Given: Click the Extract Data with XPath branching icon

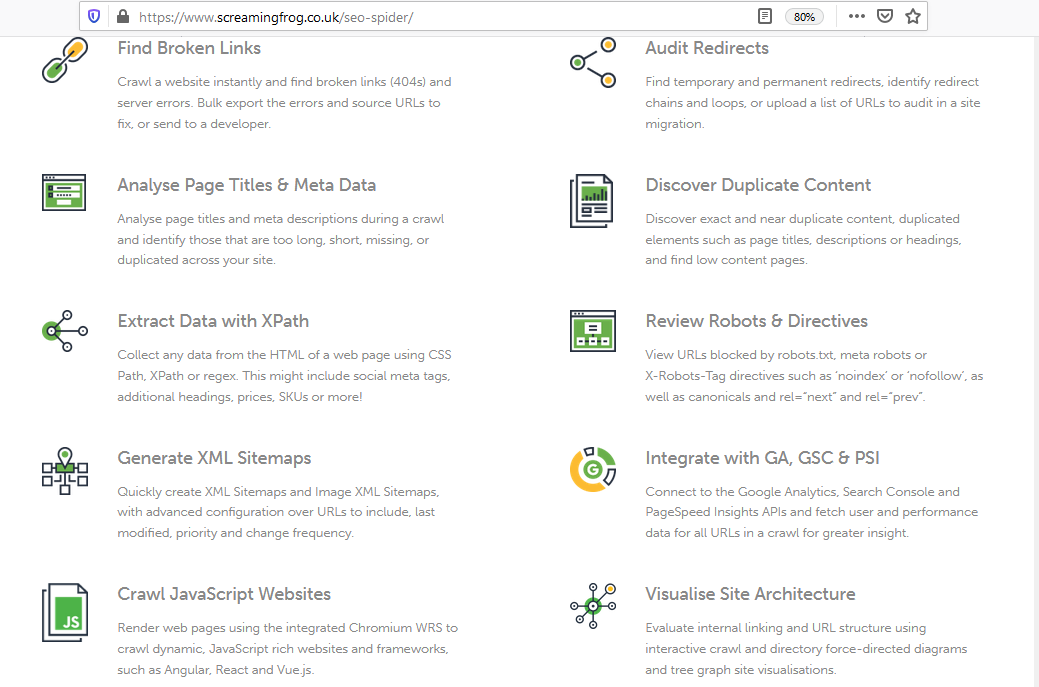Looking at the screenshot, I should [64, 331].
